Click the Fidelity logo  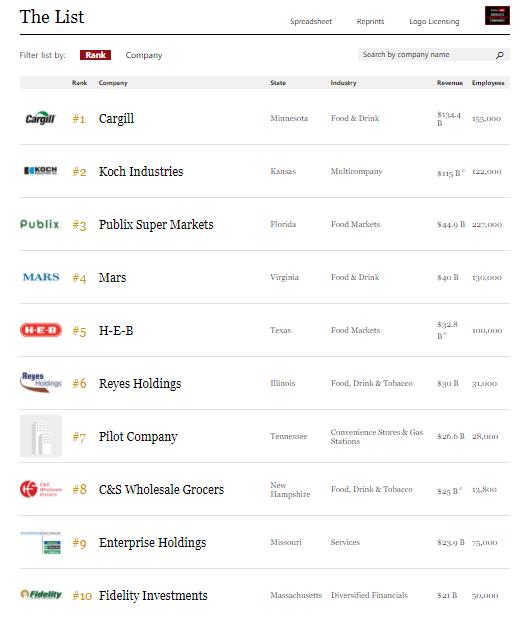tap(41, 594)
